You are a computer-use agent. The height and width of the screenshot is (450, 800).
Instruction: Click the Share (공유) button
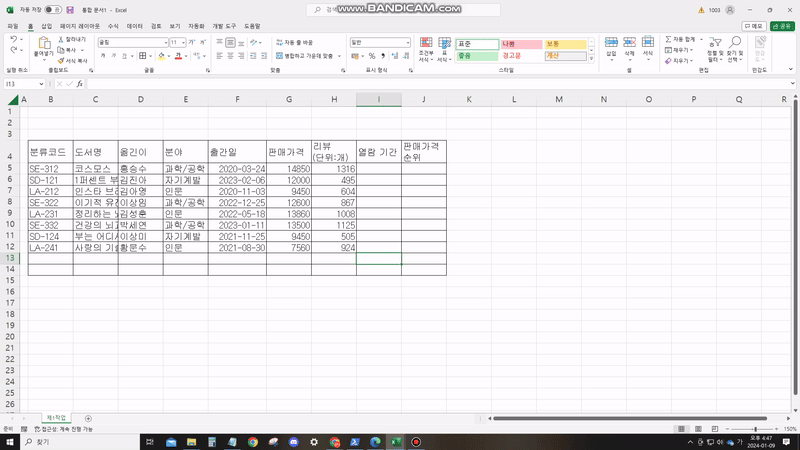pos(782,26)
